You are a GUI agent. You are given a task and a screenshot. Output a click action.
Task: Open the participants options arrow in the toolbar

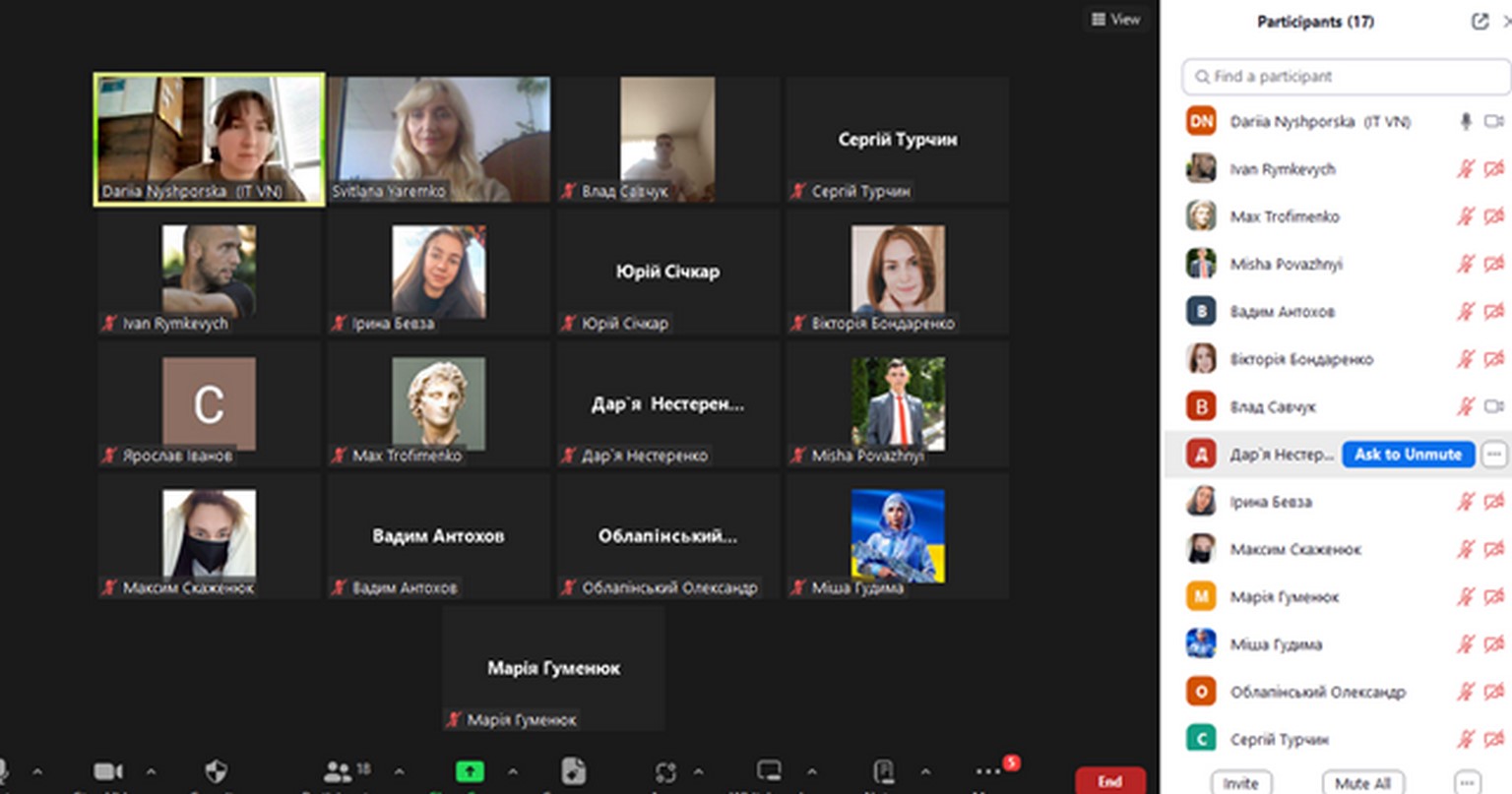coord(399,772)
